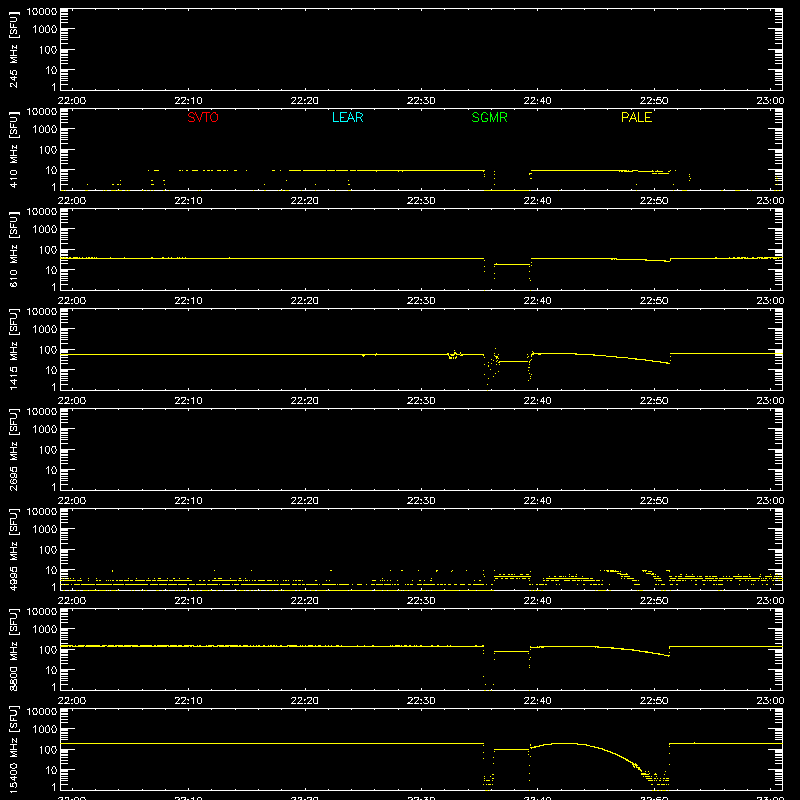Click 22:10 under the 410 MHz panel
The image size is (800, 800).
(188, 201)
